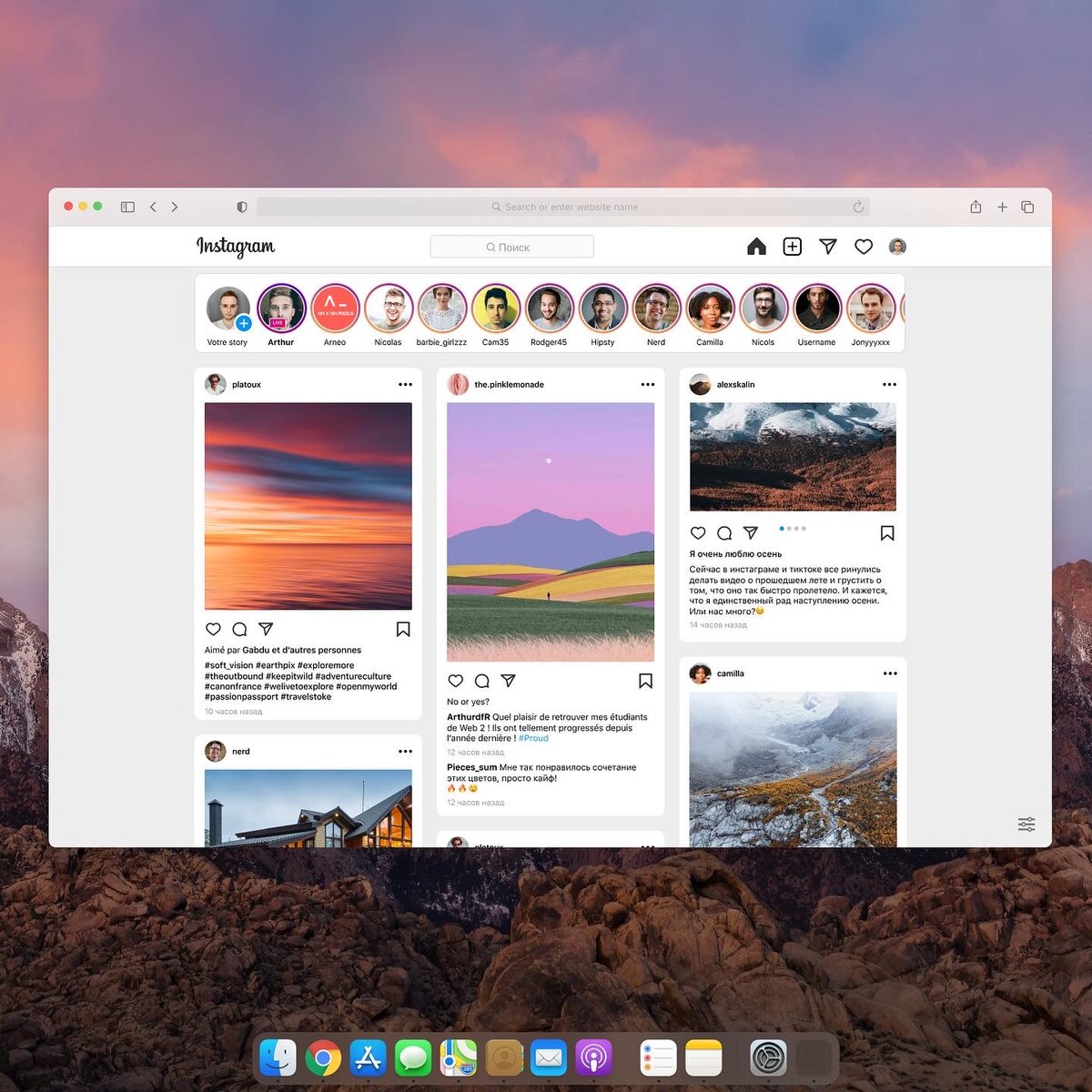The image size is (1092, 1092).
Task: View Arthur's live story
Action: click(x=281, y=308)
